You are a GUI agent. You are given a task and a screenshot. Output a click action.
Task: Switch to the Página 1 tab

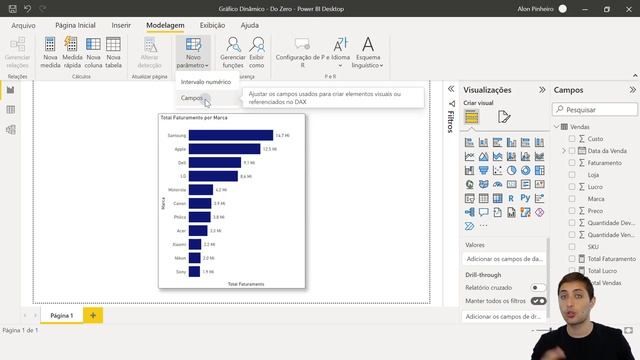click(62, 316)
